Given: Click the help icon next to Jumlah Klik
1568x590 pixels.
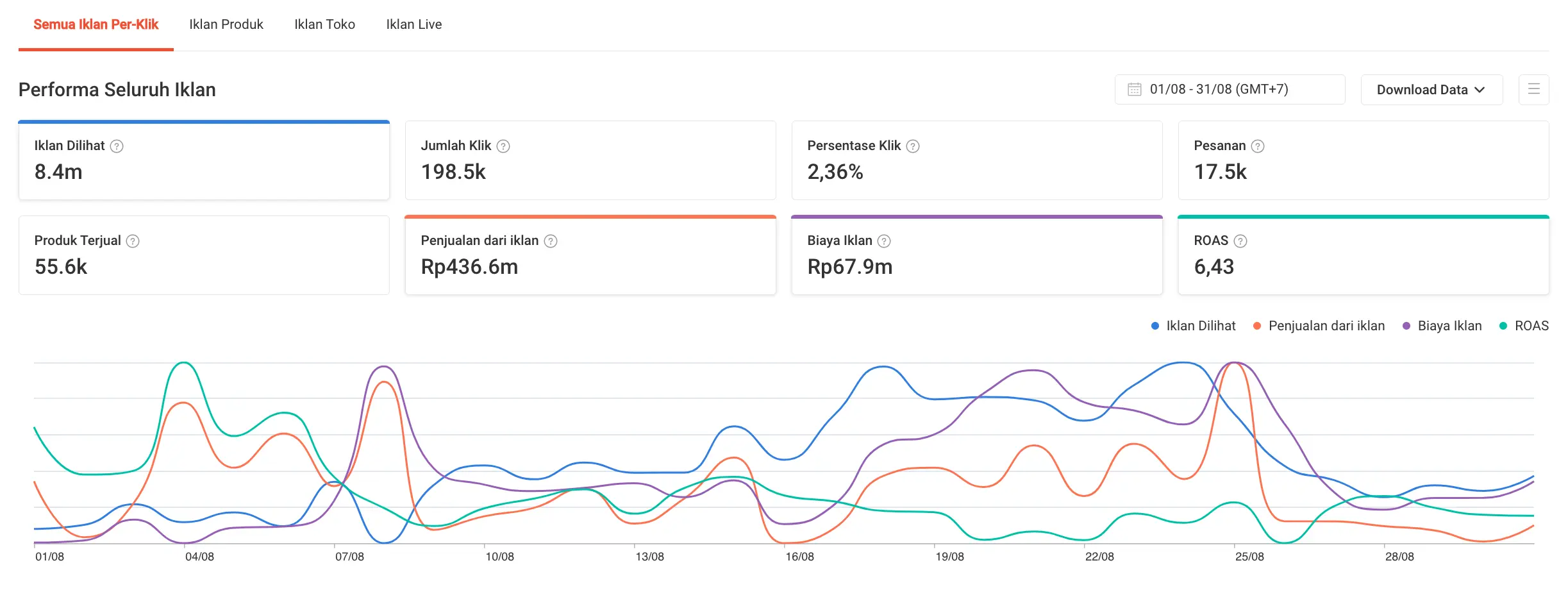Looking at the screenshot, I should point(503,146).
